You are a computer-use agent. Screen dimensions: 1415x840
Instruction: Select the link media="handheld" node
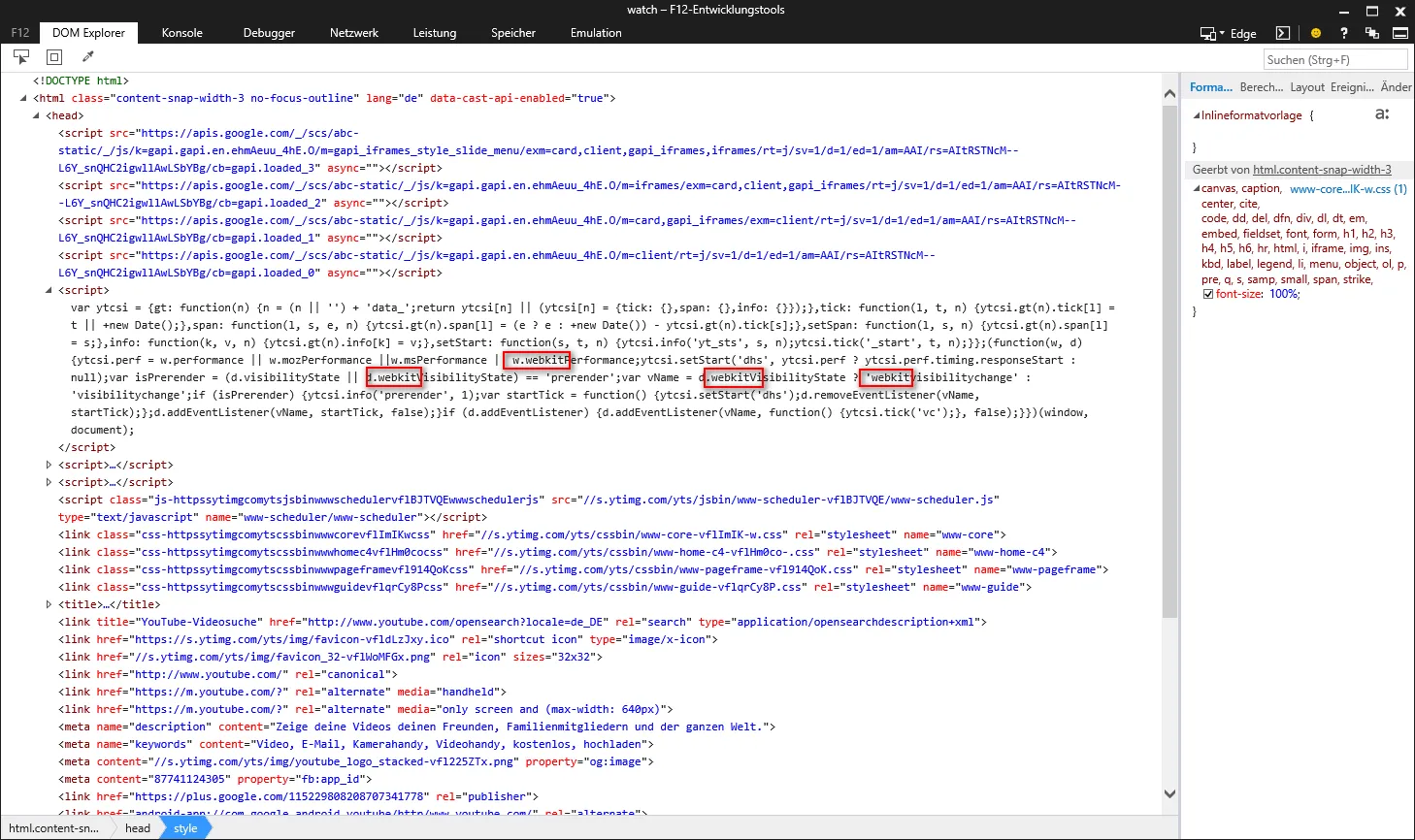pyautogui.click(x=282, y=692)
